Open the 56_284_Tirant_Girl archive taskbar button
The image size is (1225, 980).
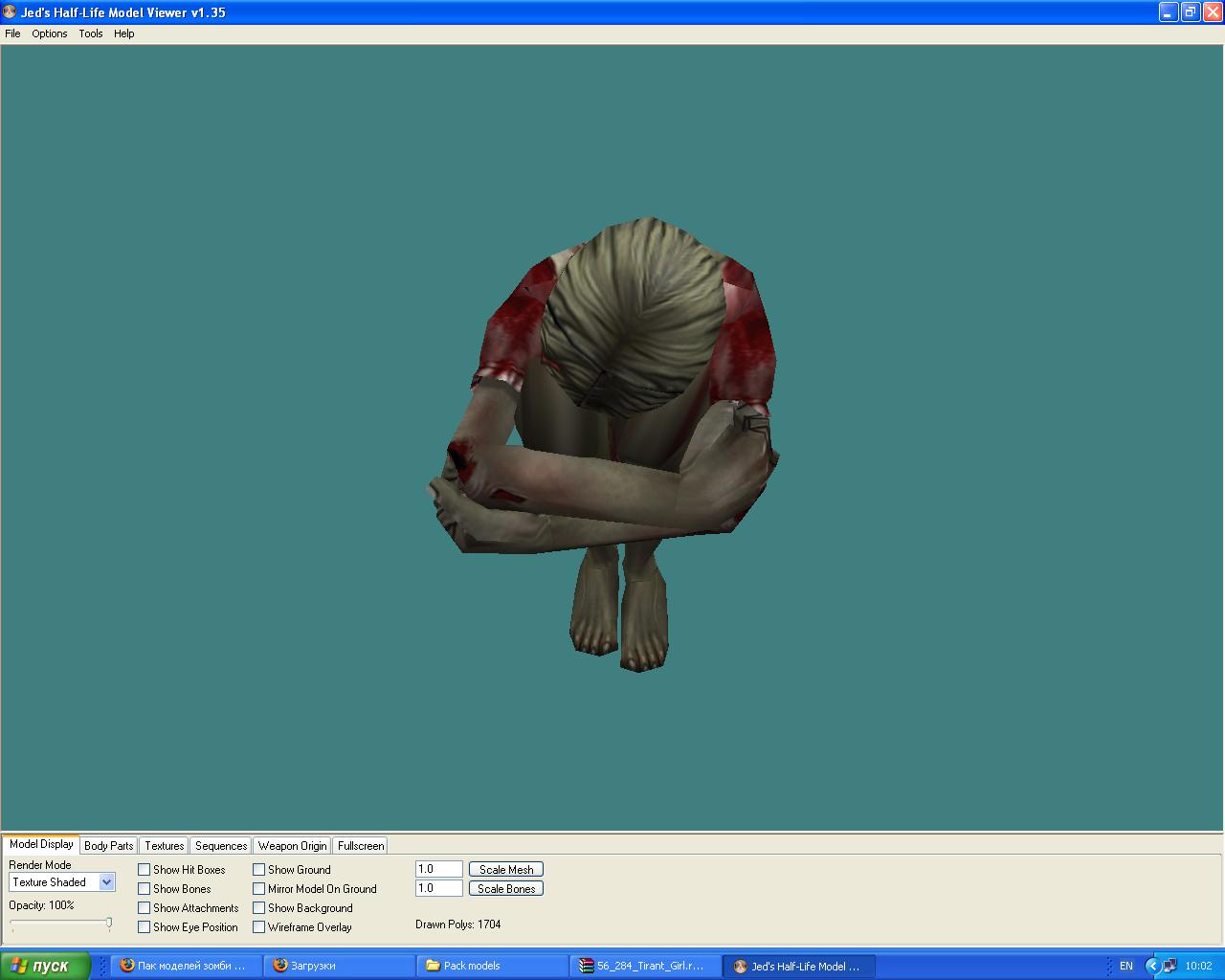[646, 967]
